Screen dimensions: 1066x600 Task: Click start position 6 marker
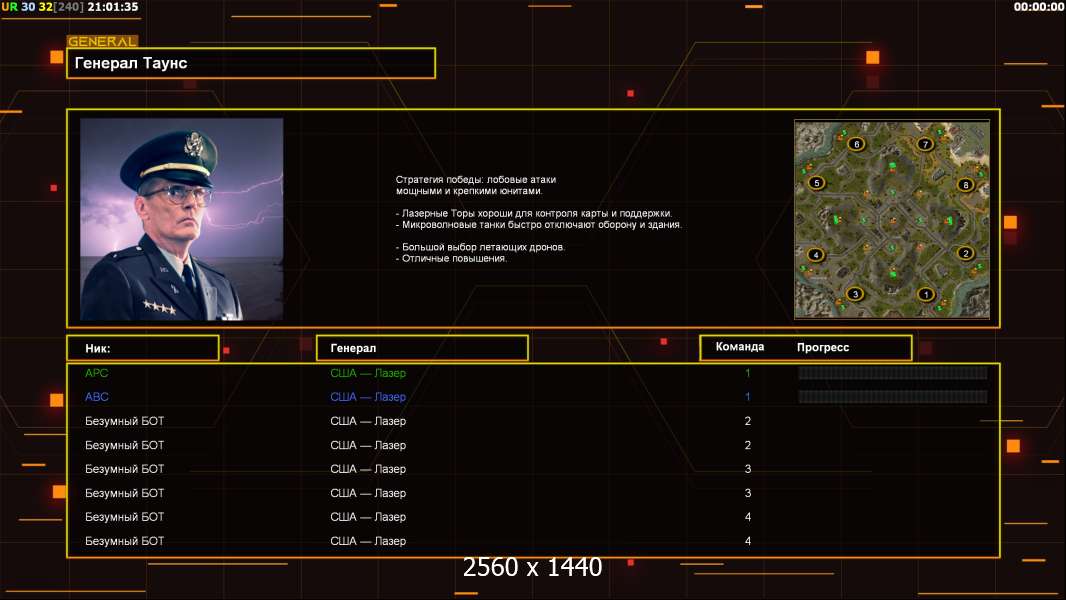[x=856, y=144]
